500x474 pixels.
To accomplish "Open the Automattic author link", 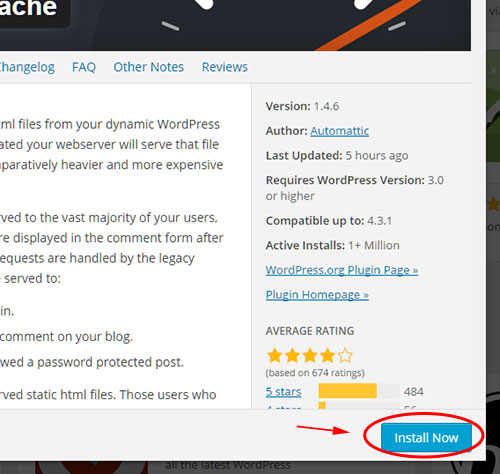I will point(340,131).
